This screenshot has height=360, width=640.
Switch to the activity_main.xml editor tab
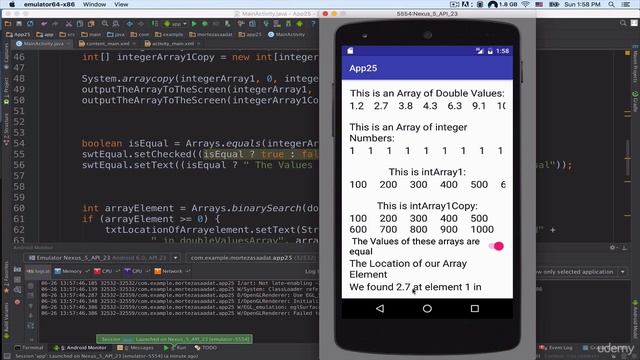click(x=172, y=43)
